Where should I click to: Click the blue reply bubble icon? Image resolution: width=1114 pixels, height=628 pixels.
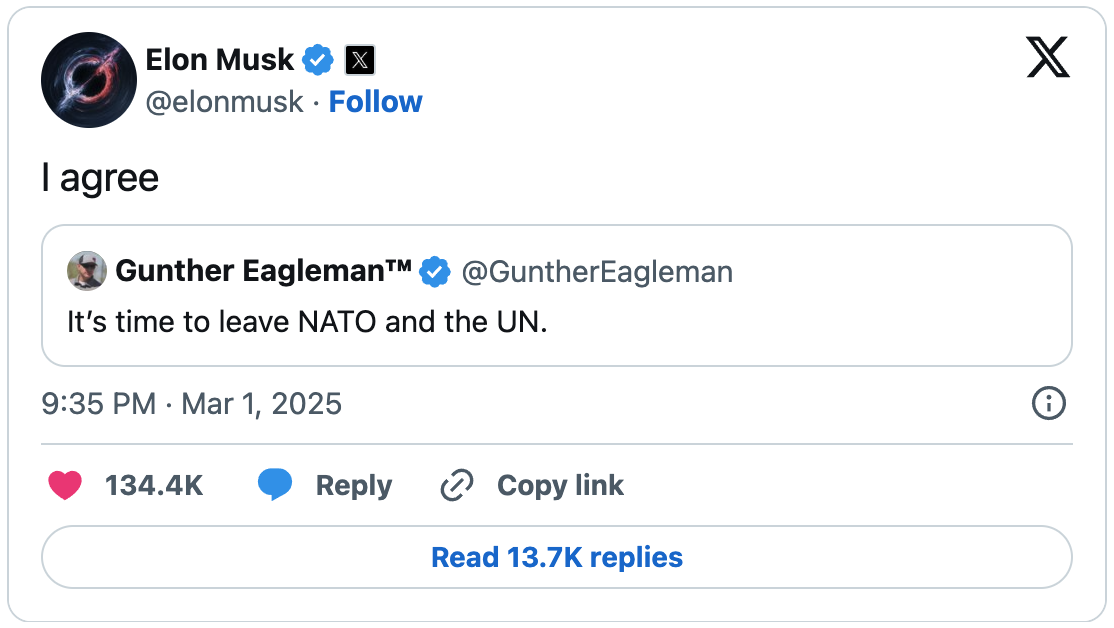click(275, 486)
